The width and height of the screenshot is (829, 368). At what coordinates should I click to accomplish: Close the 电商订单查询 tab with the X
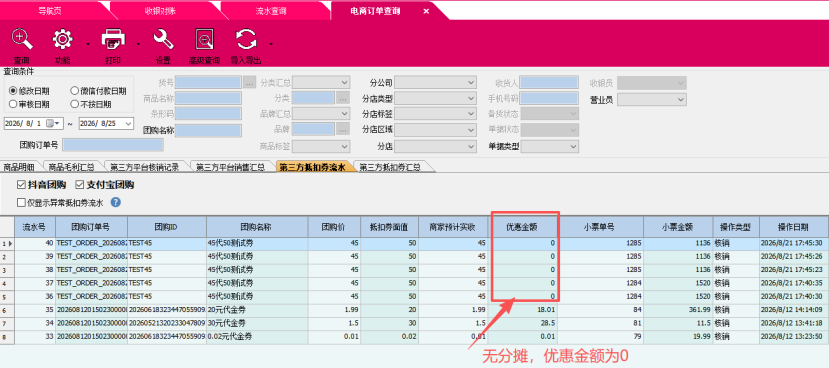(426, 11)
